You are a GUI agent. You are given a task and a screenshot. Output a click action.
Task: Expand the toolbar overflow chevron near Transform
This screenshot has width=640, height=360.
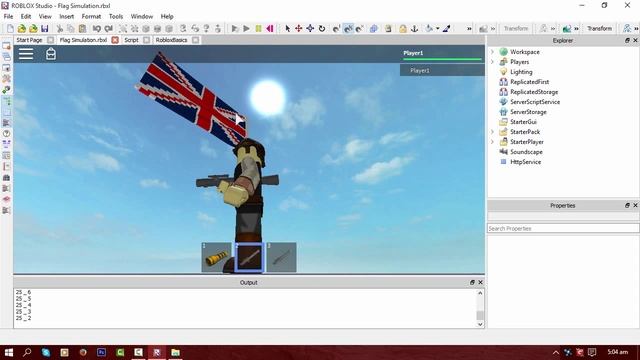pos(576,29)
